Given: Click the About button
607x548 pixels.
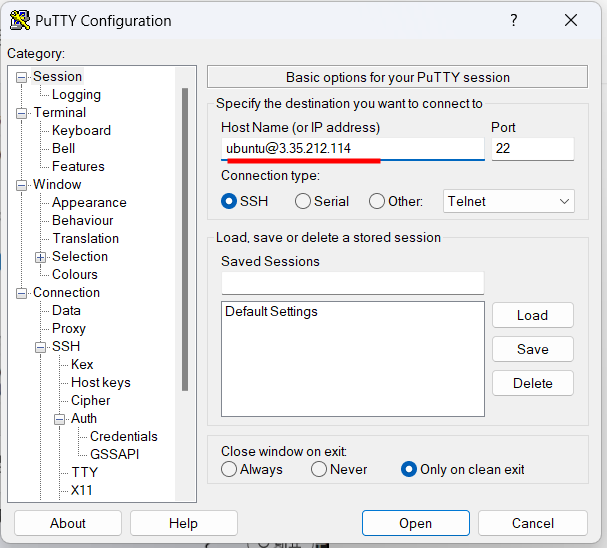Looking at the screenshot, I should (x=68, y=523).
